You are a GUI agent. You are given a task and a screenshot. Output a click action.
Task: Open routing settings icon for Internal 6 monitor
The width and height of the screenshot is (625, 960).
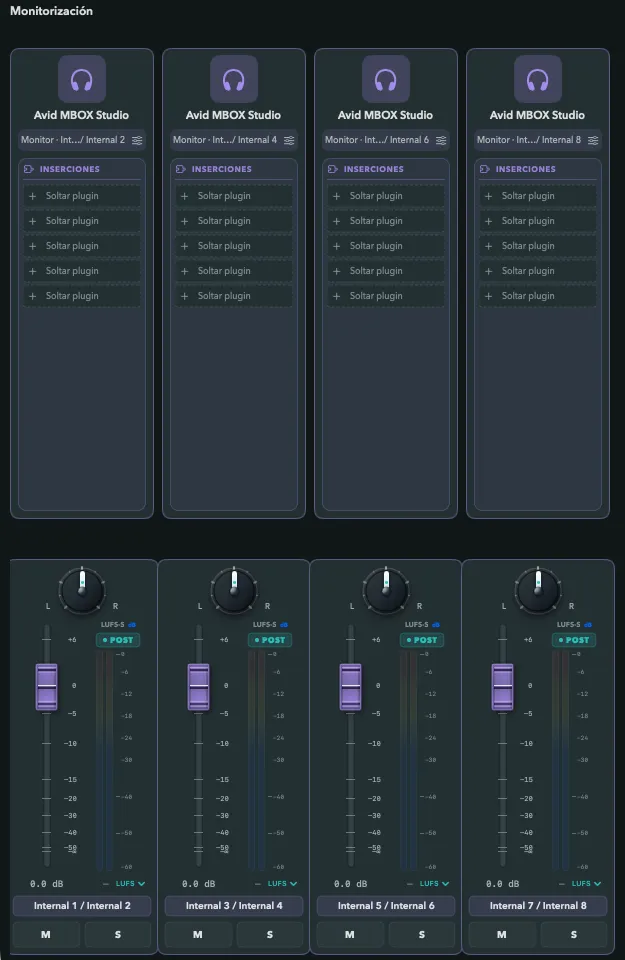coord(441,140)
